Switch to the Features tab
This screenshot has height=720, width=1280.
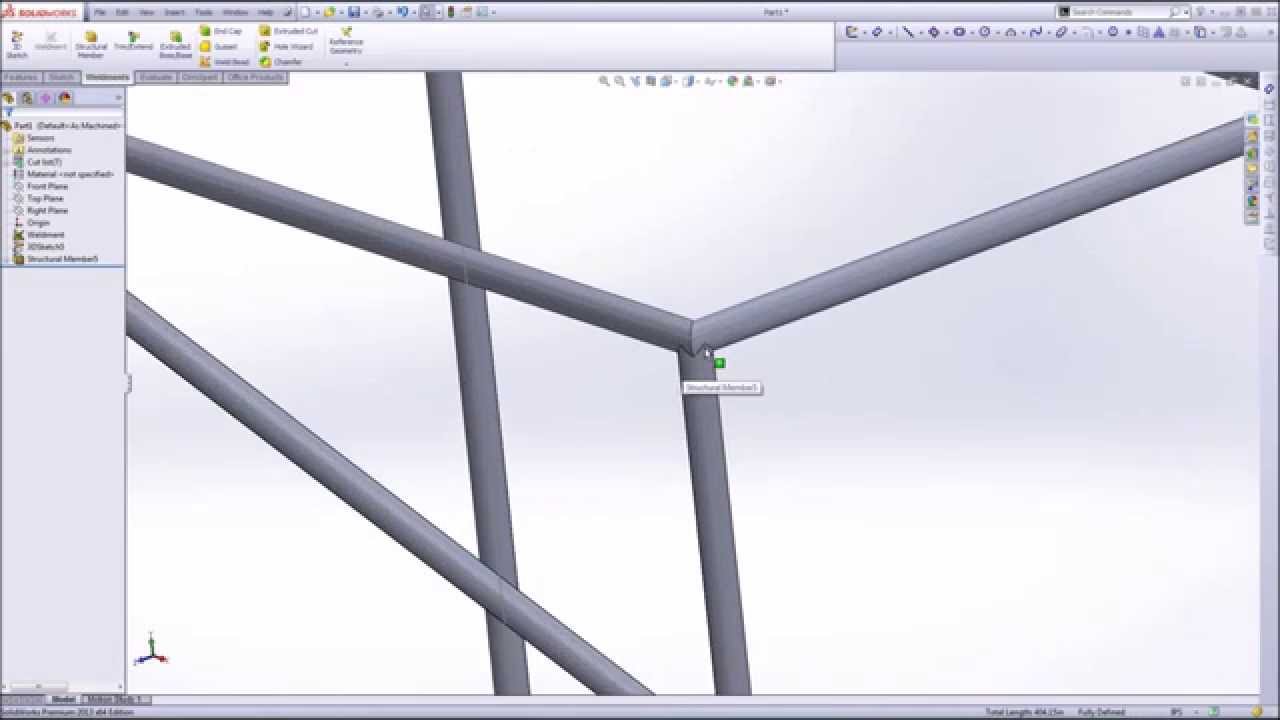pos(22,76)
